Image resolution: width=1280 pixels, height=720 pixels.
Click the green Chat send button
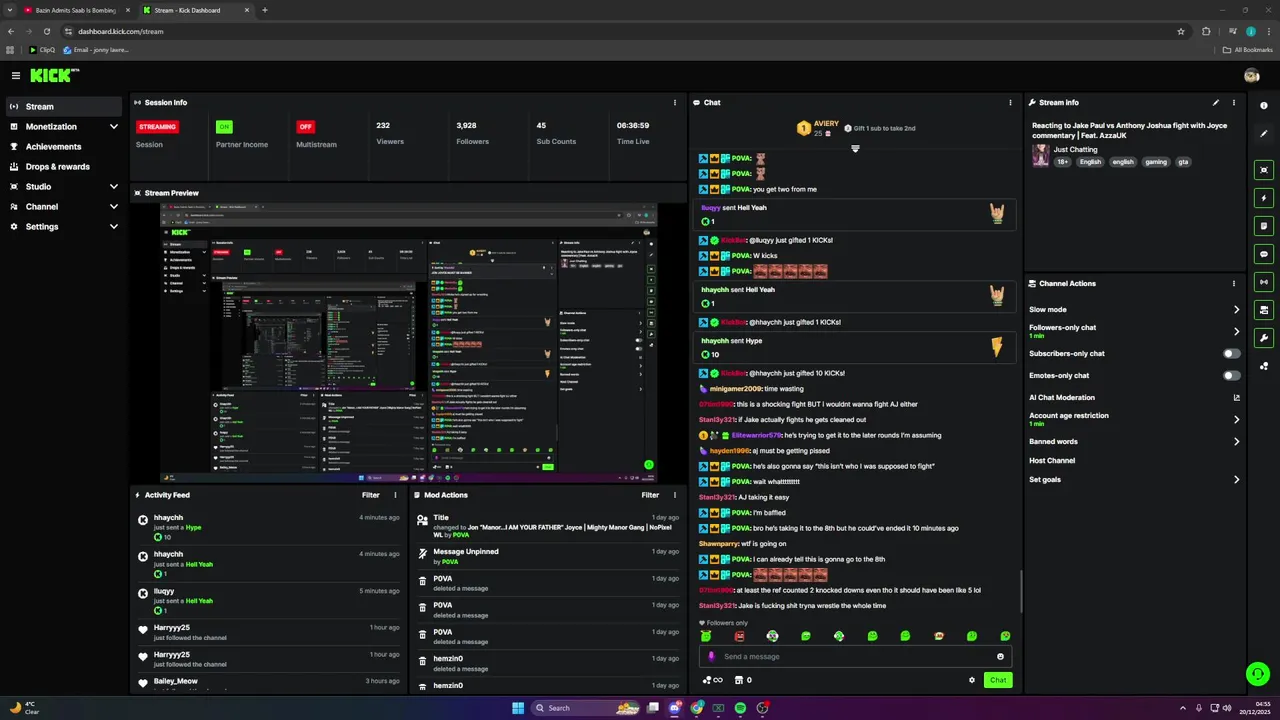tap(998, 680)
